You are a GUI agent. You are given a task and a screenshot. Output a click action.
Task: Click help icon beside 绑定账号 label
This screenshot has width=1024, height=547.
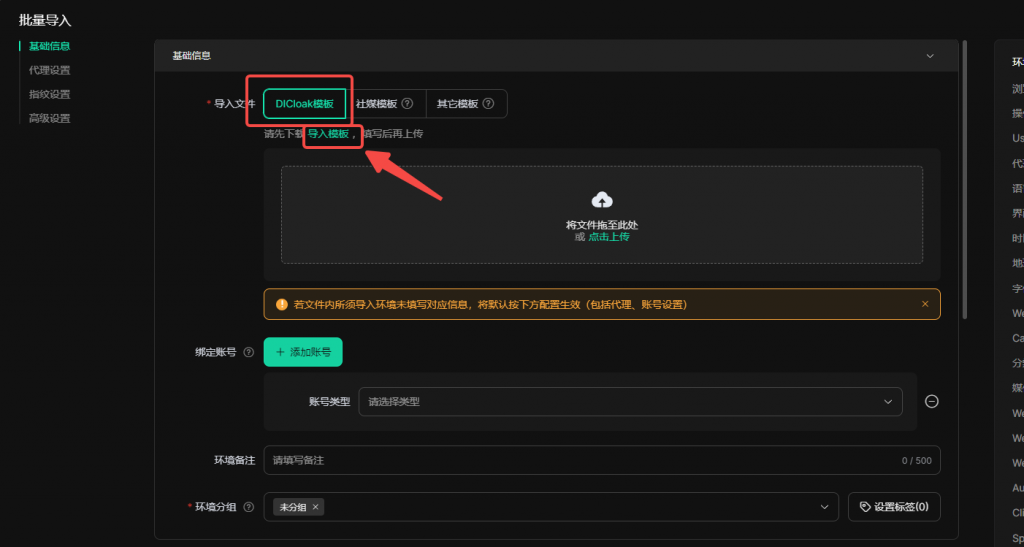(248, 352)
